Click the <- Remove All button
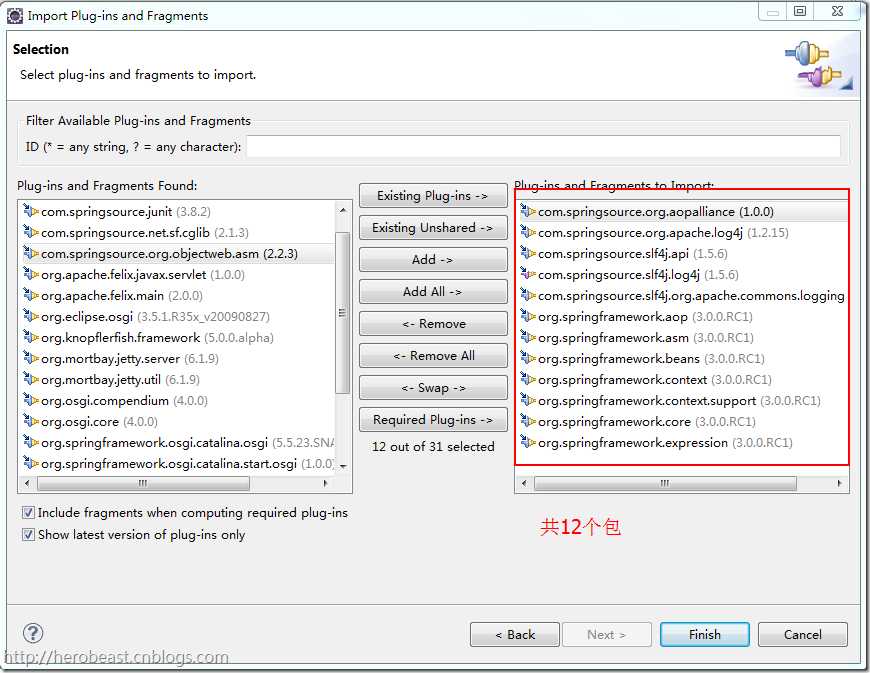870x673 pixels. 433,356
